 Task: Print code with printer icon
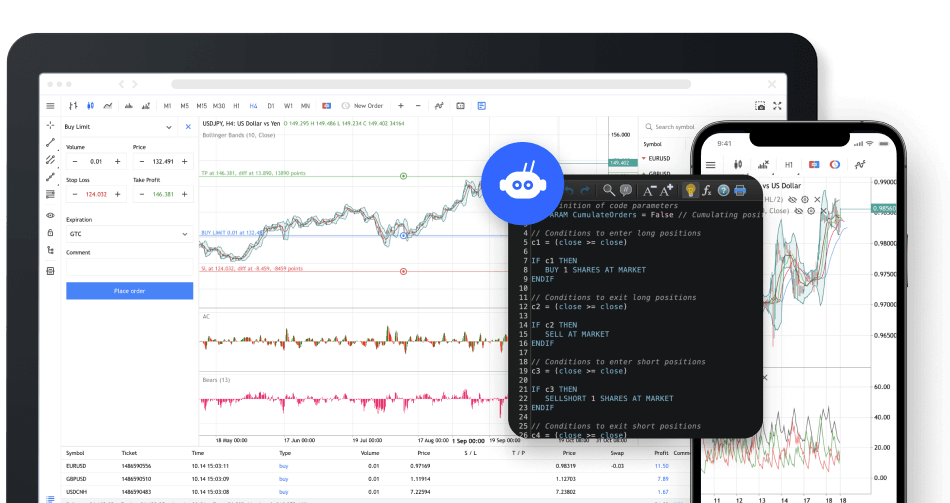740,190
